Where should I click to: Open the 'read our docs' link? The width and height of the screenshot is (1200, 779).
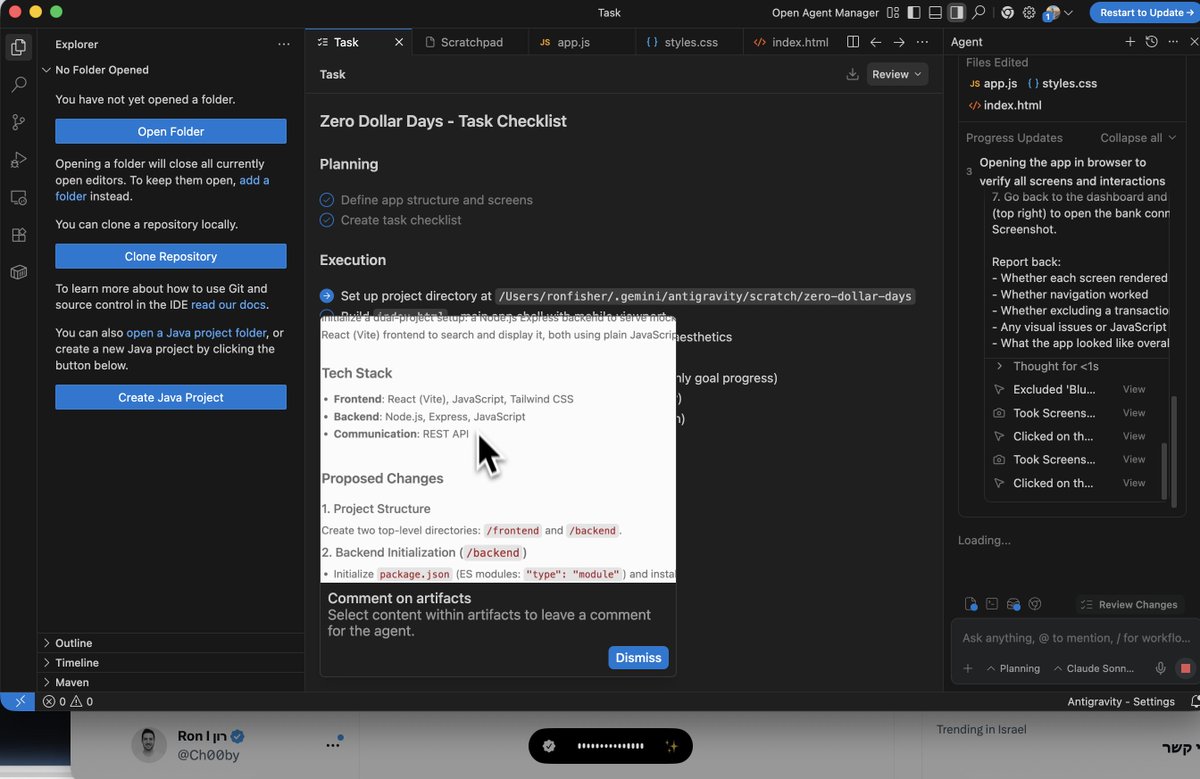229,304
